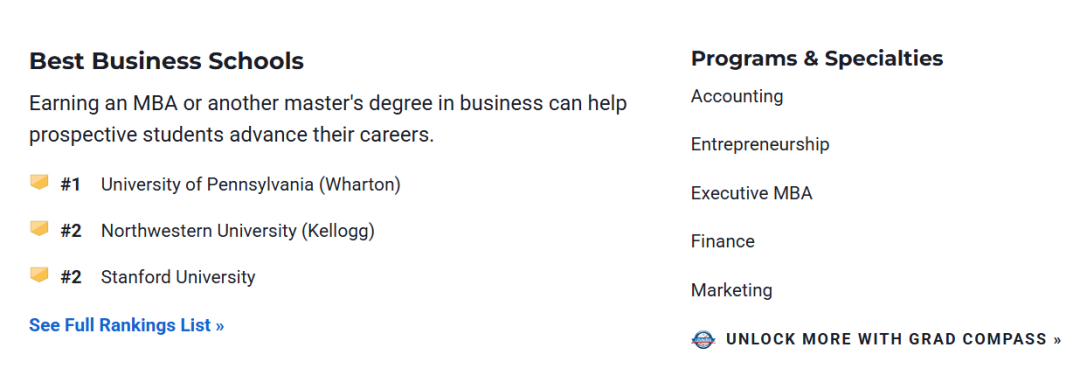Viewport: 1080px width, 389px height.
Task: Click the Best Business Schools heading
Action: tap(167, 61)
